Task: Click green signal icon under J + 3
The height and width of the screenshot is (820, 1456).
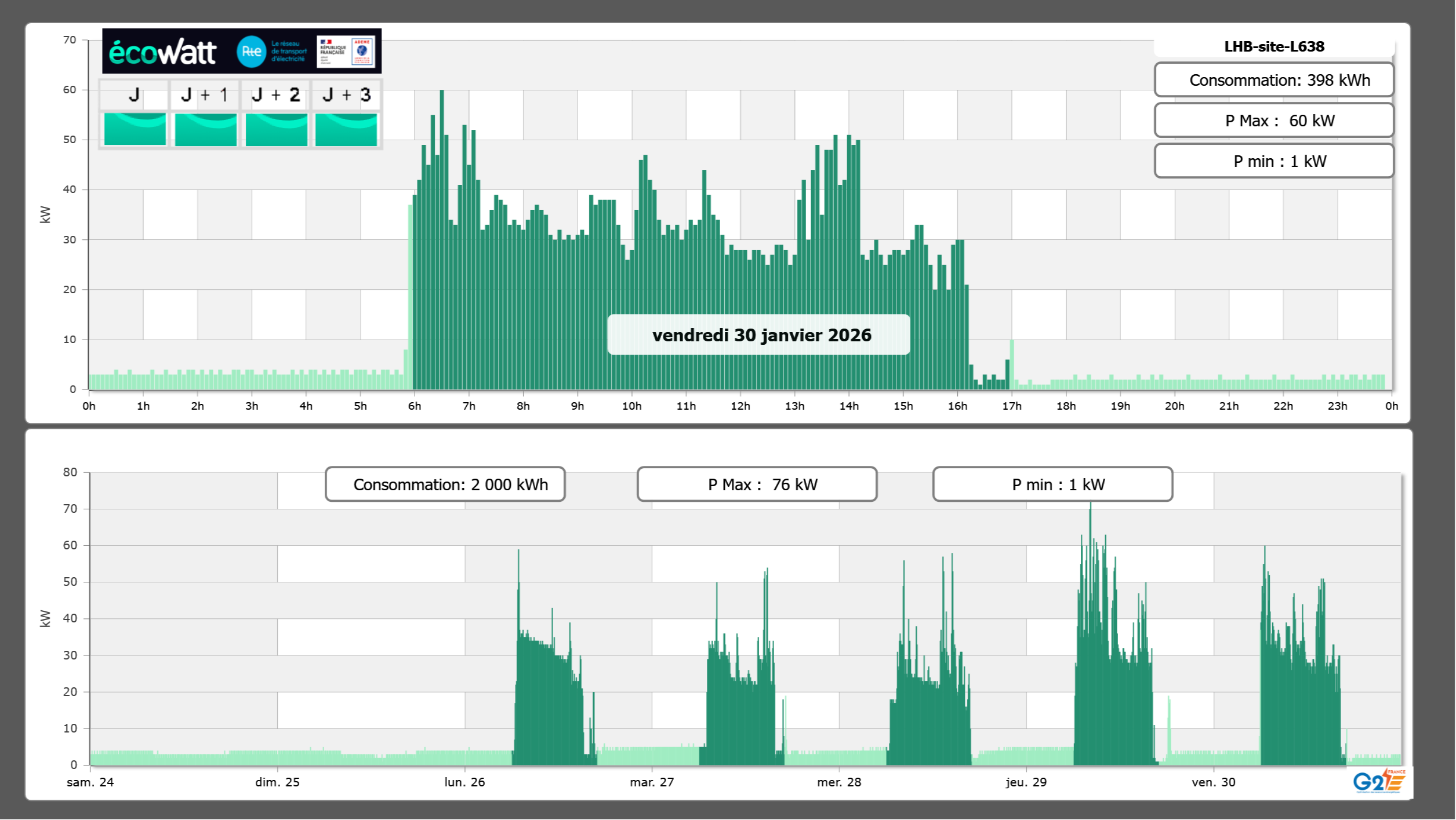Action: (346, 129)
